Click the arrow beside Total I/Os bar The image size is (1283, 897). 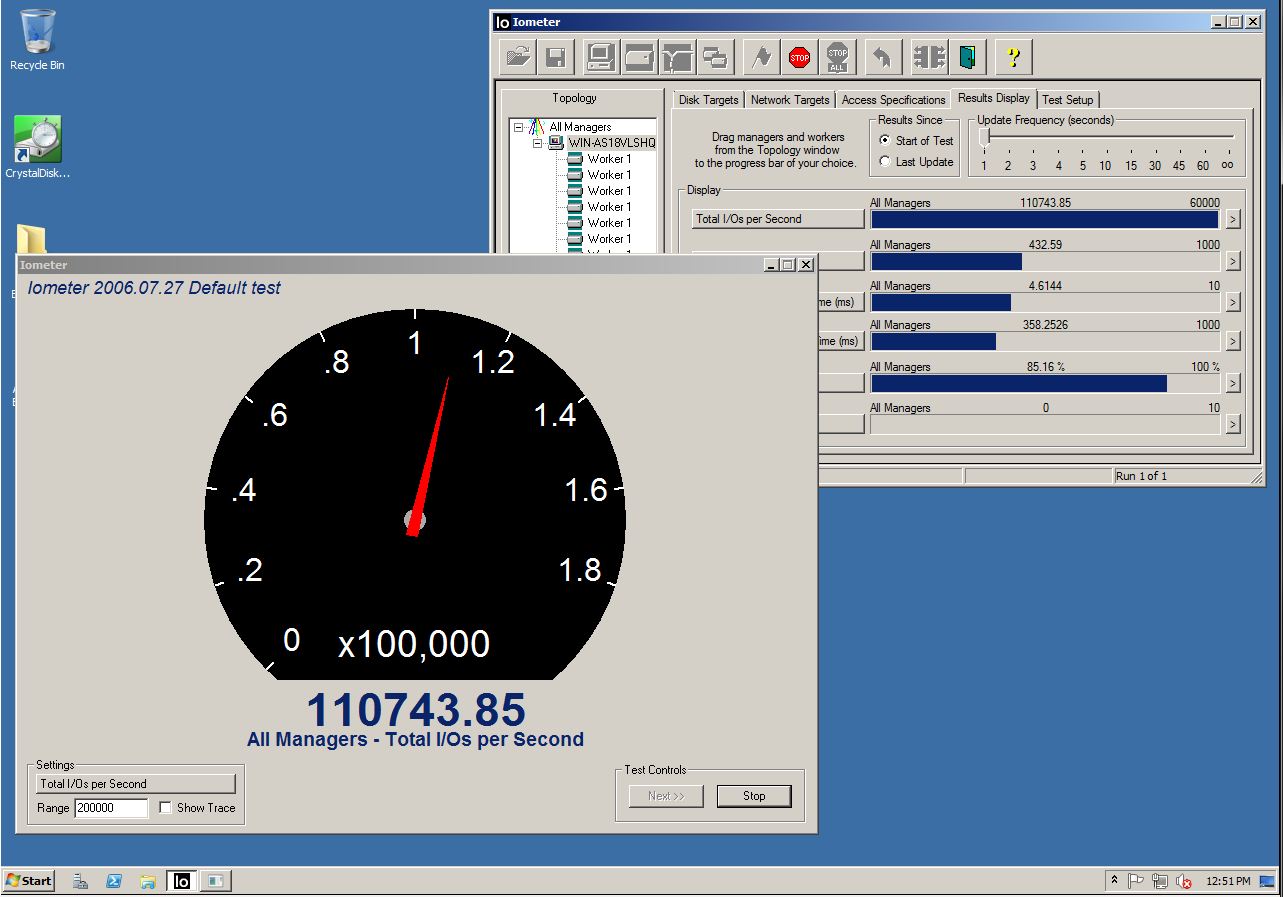click(1233, 219)
